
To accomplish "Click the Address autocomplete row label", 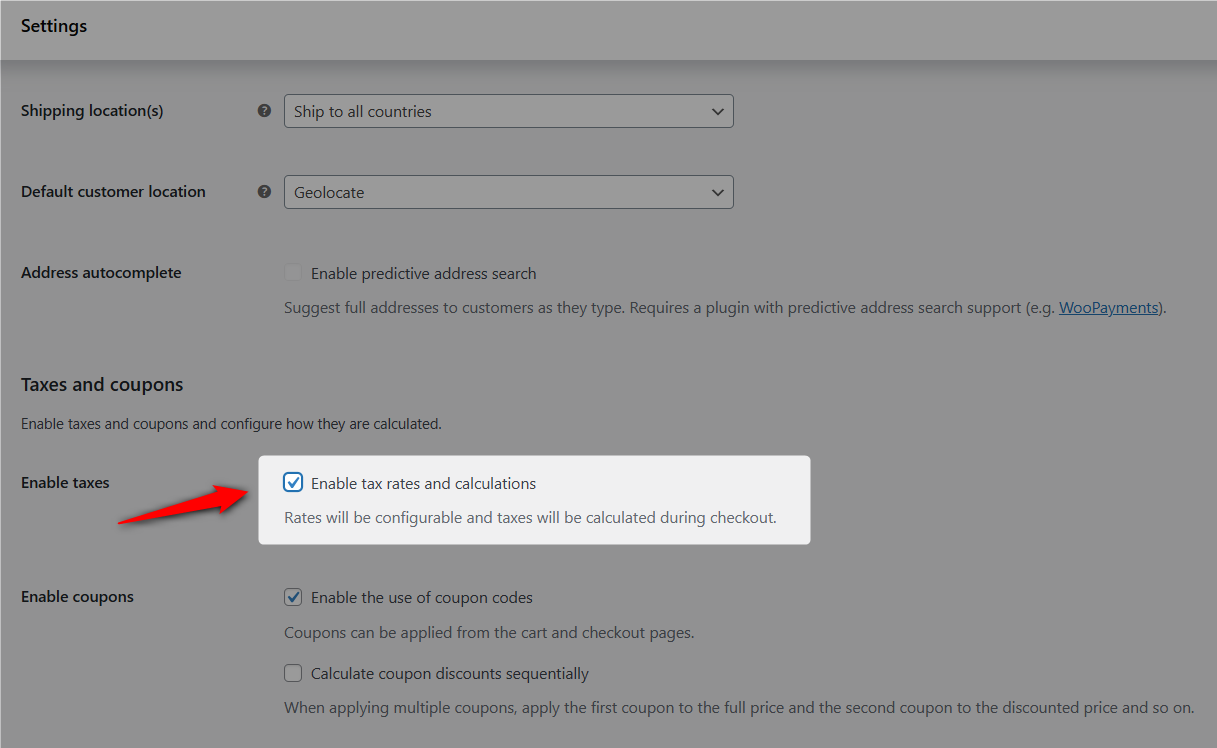I will point(101,272).
